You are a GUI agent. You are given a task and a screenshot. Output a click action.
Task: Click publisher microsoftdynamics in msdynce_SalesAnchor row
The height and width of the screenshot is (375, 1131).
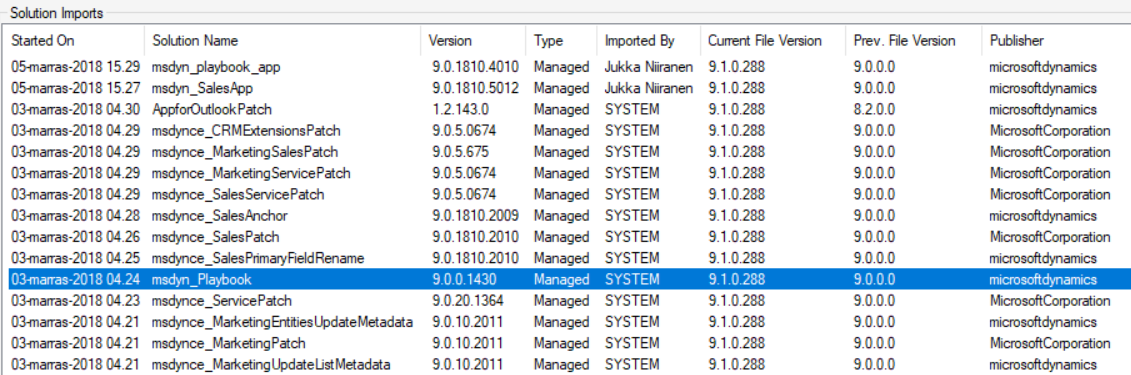coord(1043,216)
